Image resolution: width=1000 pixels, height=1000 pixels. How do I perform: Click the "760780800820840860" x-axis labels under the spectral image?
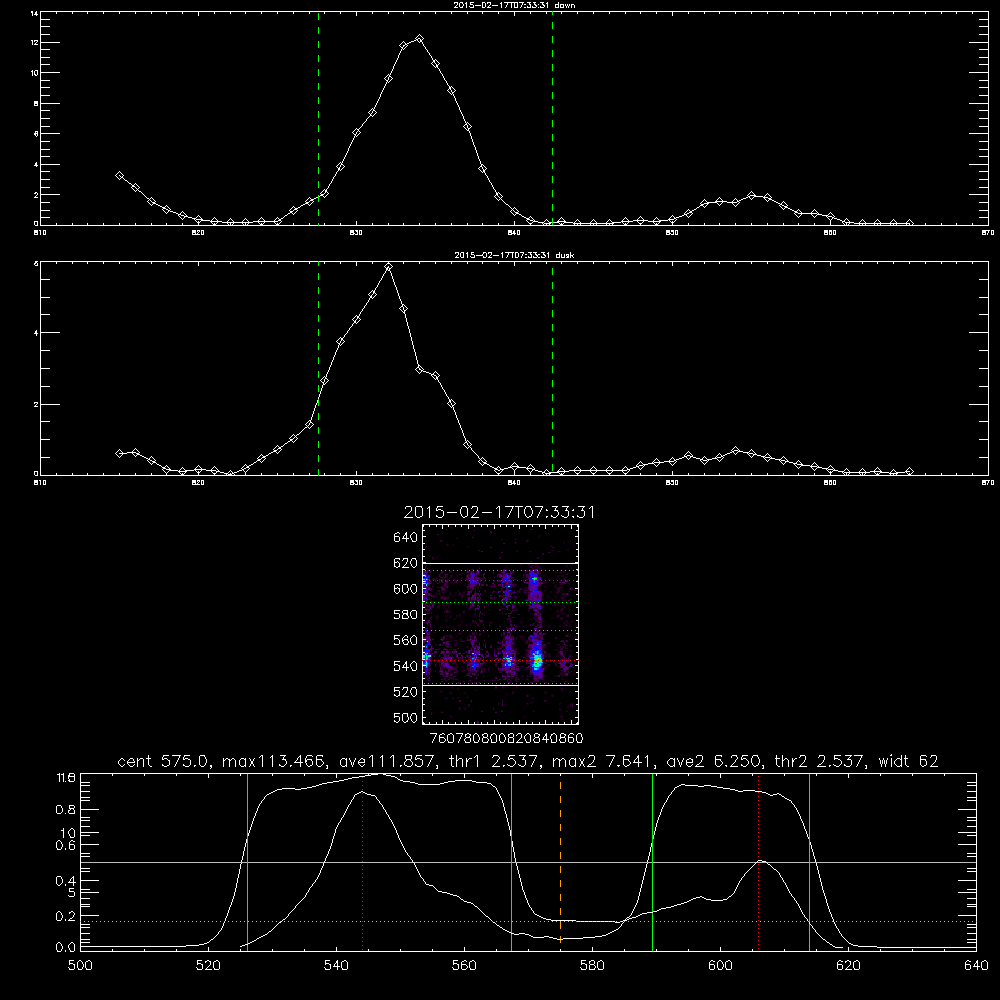(x=506, y=738)
